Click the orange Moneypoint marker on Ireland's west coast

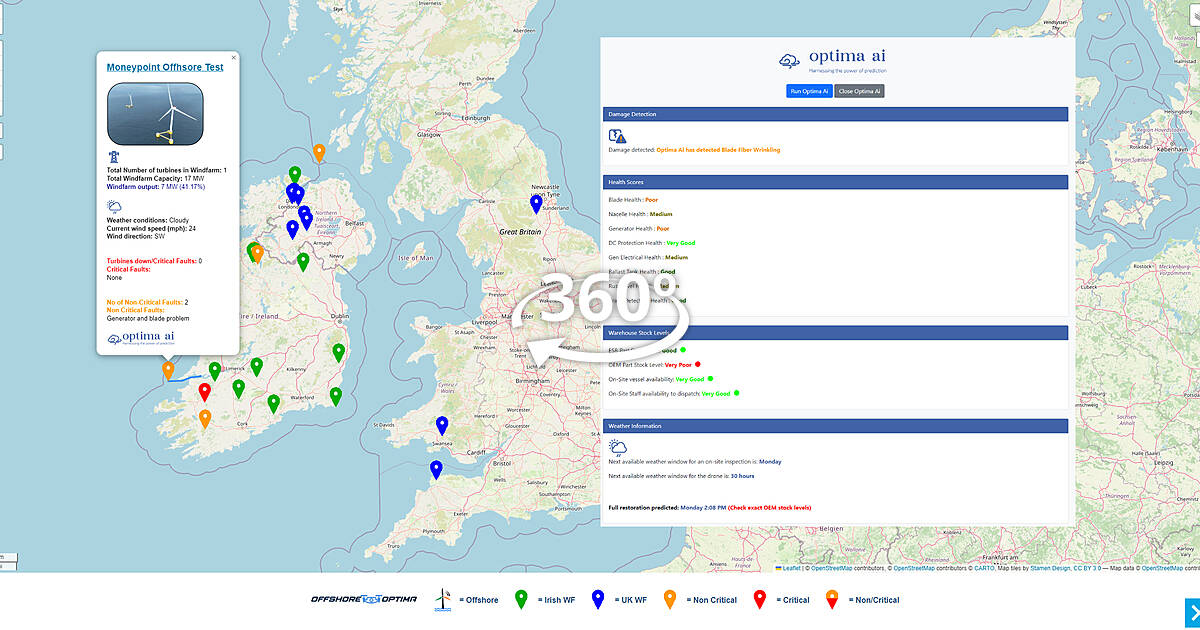(168, 371)
